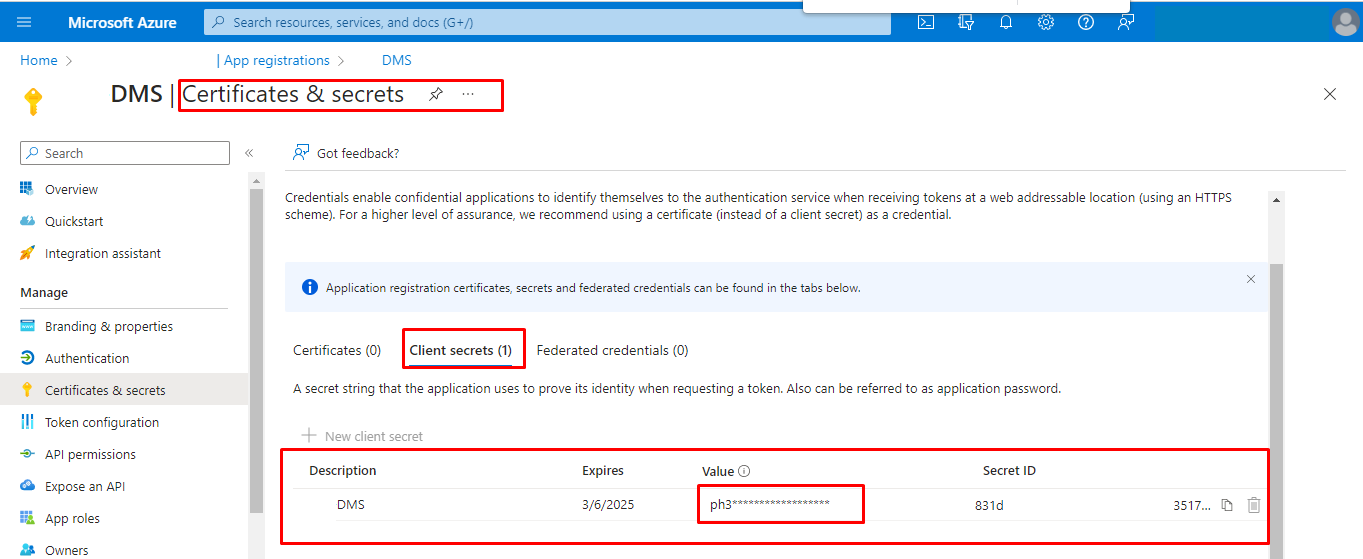Click the Microsoft Azure logo text
This screenshot has width=1363, height=559.
pyautogui.click(x=122, y=22)
